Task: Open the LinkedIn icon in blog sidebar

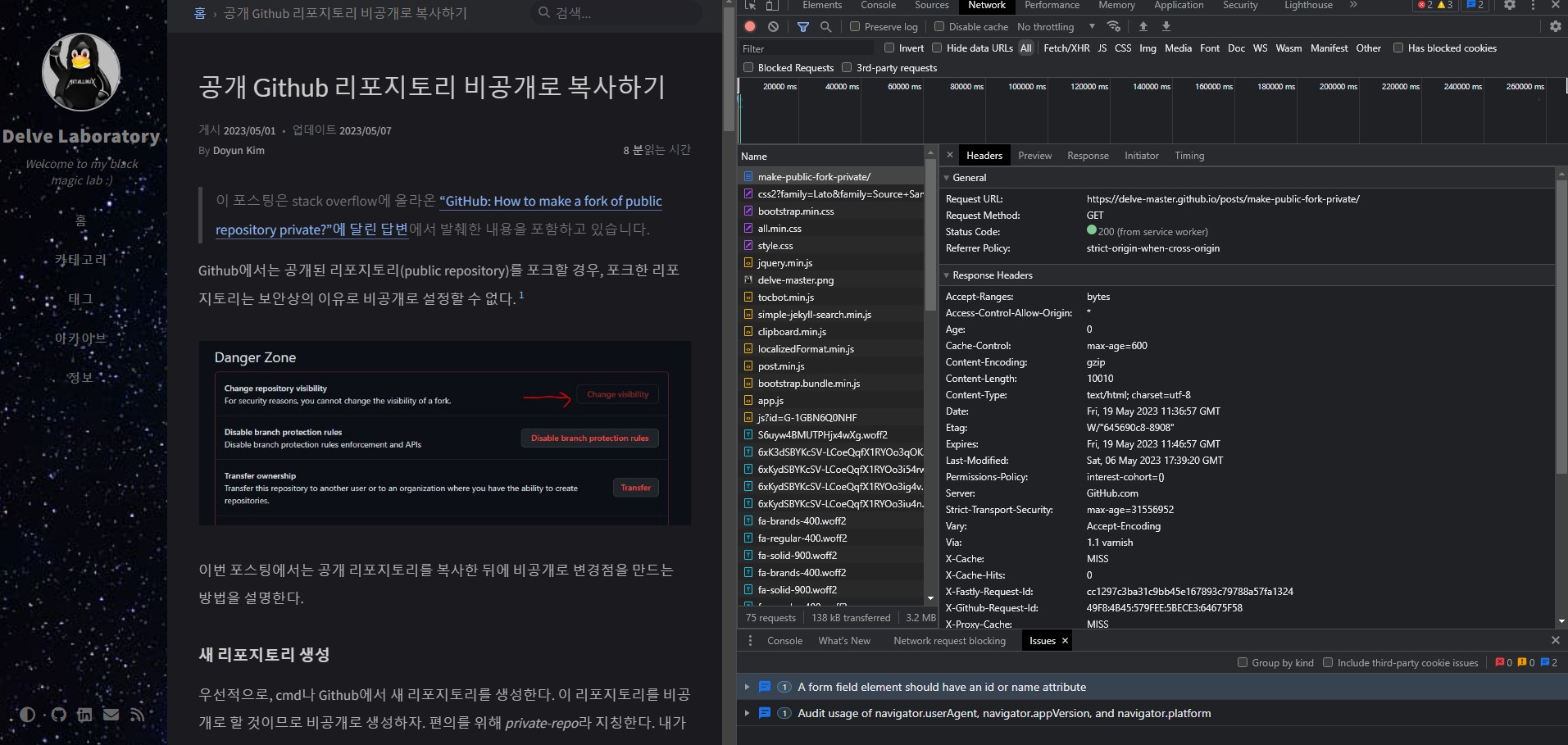Action: point(84,715)
